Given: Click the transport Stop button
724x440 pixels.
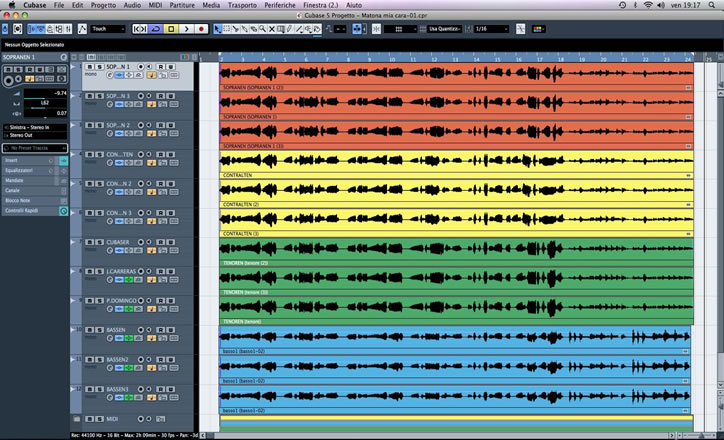Looking at the screenshot, I should coord(171,29).
